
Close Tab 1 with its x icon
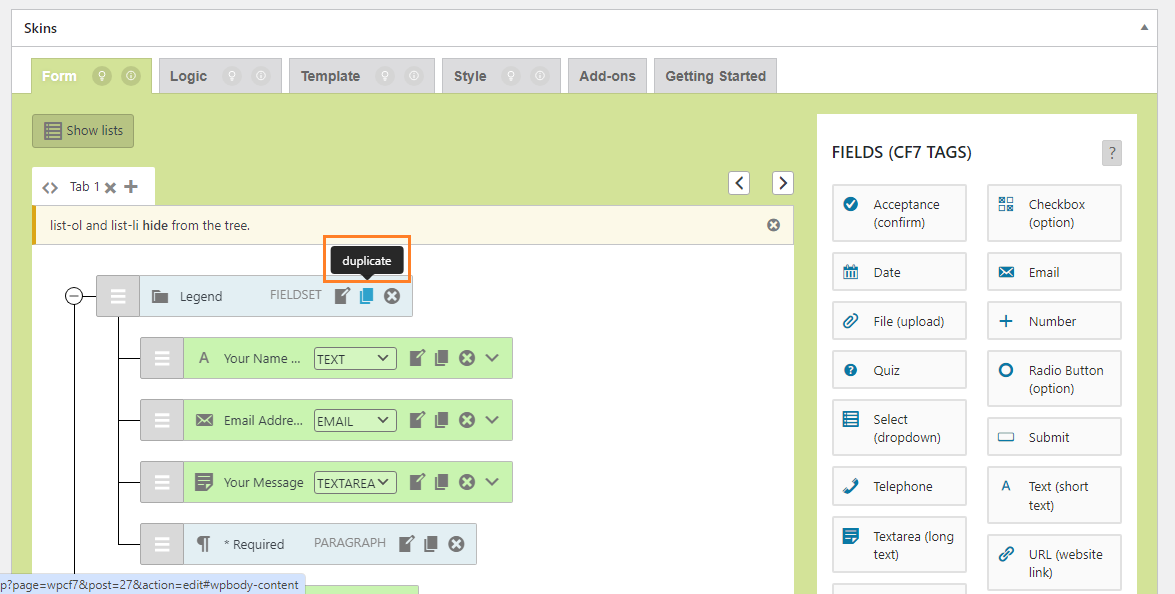(x=110, y=187)
